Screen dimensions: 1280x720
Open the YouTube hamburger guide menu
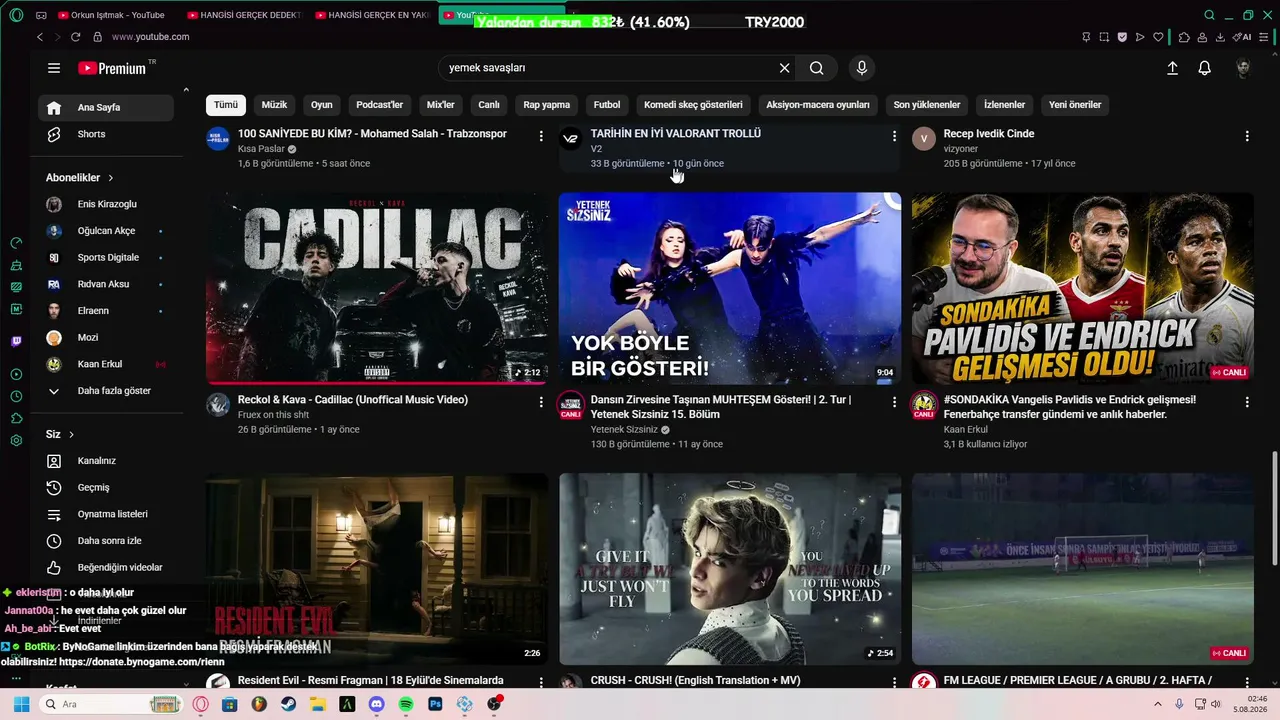tap(54, 68)
